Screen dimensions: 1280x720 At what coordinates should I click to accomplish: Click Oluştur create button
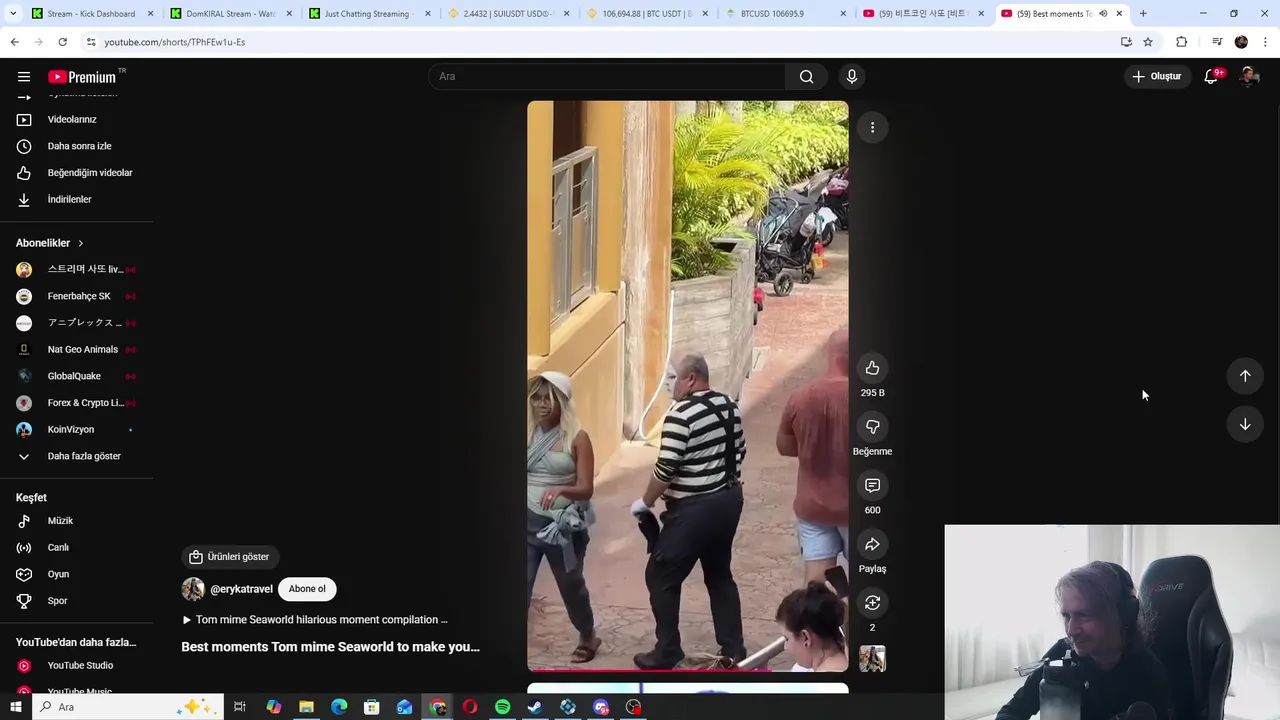click(x=1156, y=76)
